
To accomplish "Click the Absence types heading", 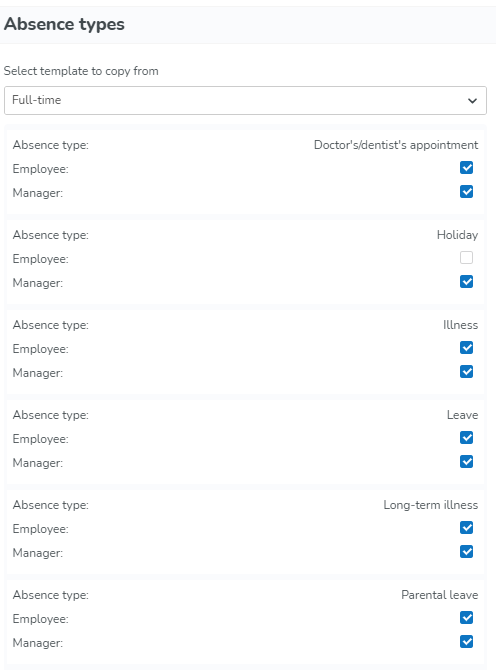I will [64, 24].
